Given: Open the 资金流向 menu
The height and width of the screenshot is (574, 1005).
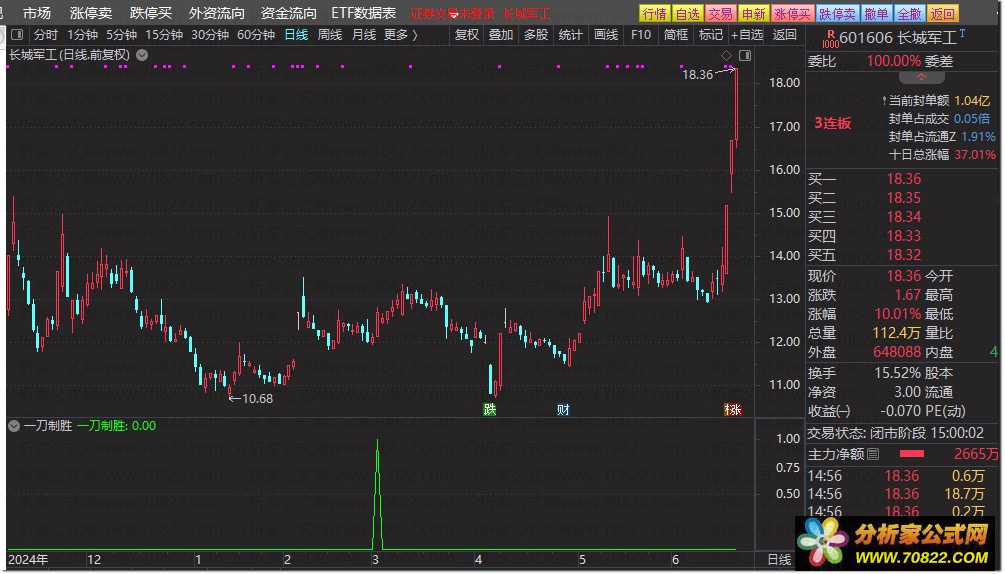Looking at the screenshot, I should tap(288, 13).
